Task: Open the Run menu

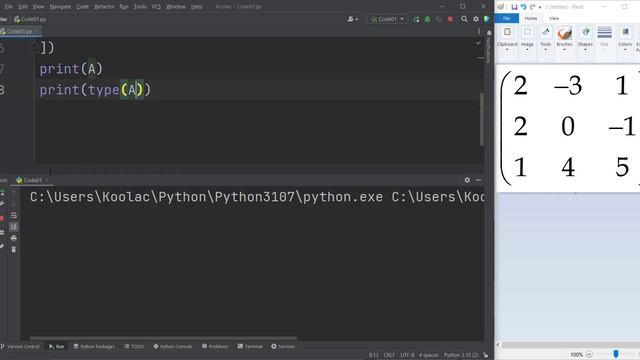Action: 124,7
